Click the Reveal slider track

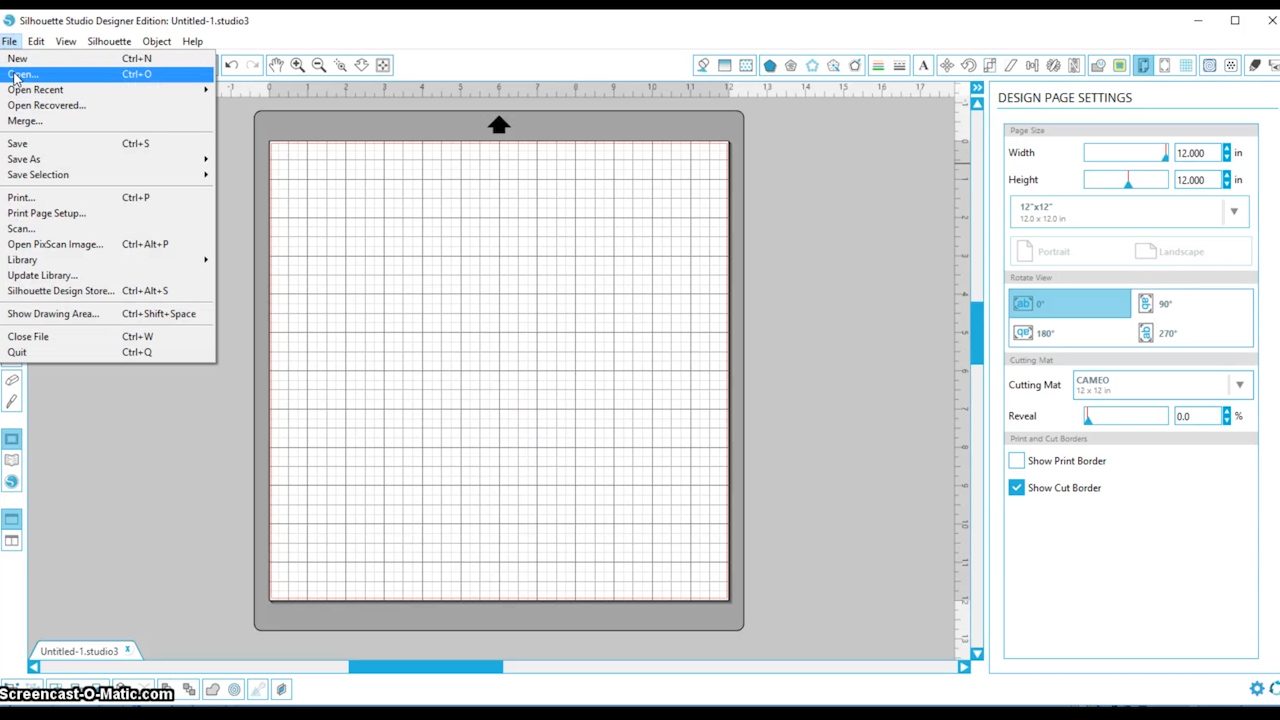click(x=1125, y=416)
